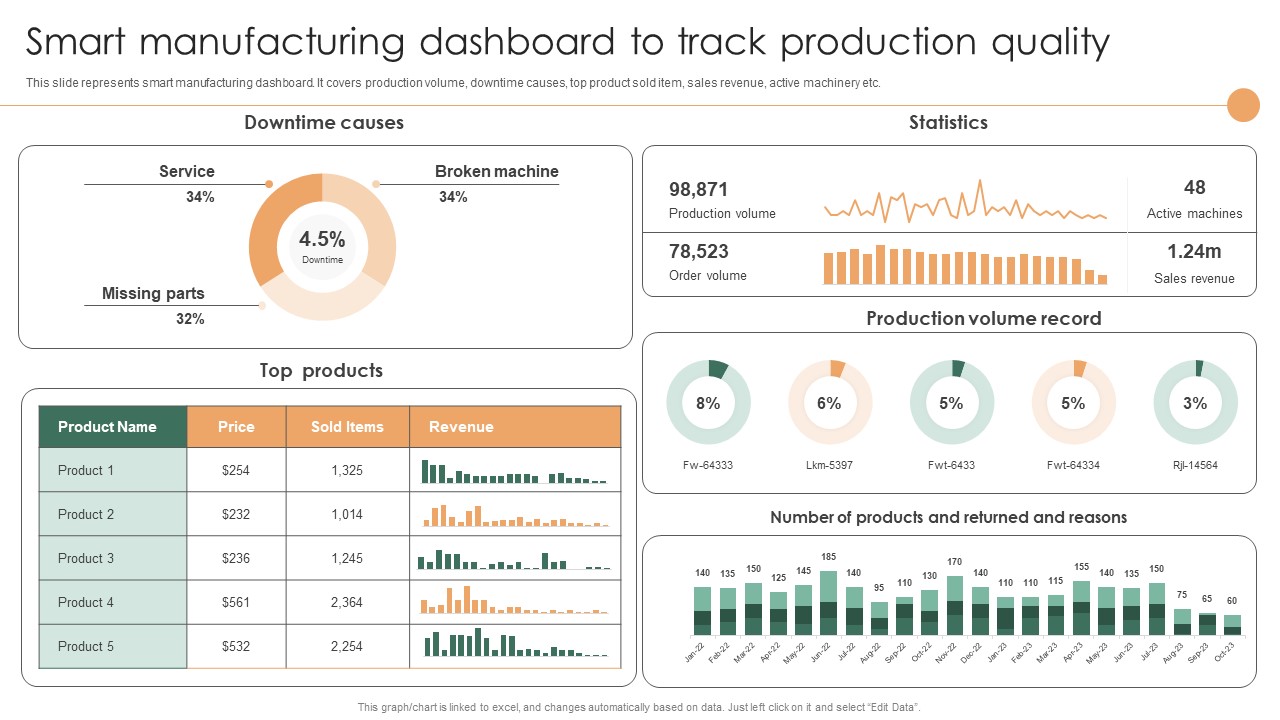1280x720 pixels.
Task: Click the 1,014 sold items cell
Action: pos(347,514)
